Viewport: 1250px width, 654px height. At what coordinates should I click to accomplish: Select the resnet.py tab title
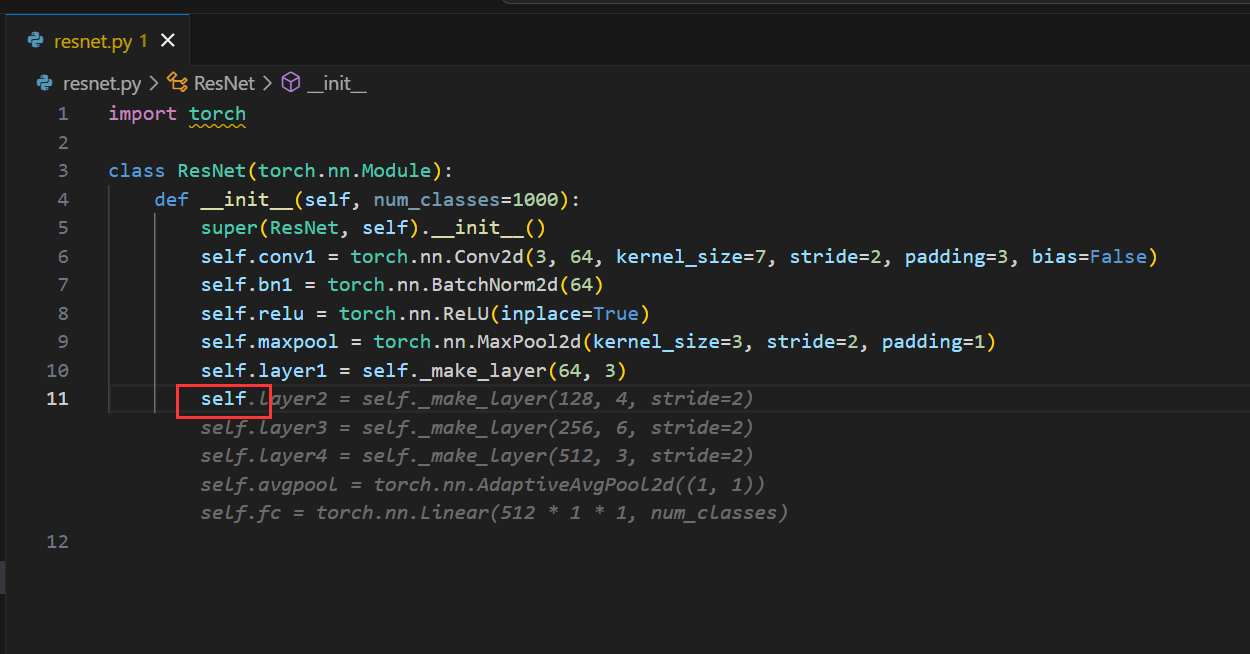tap(94, 41)
